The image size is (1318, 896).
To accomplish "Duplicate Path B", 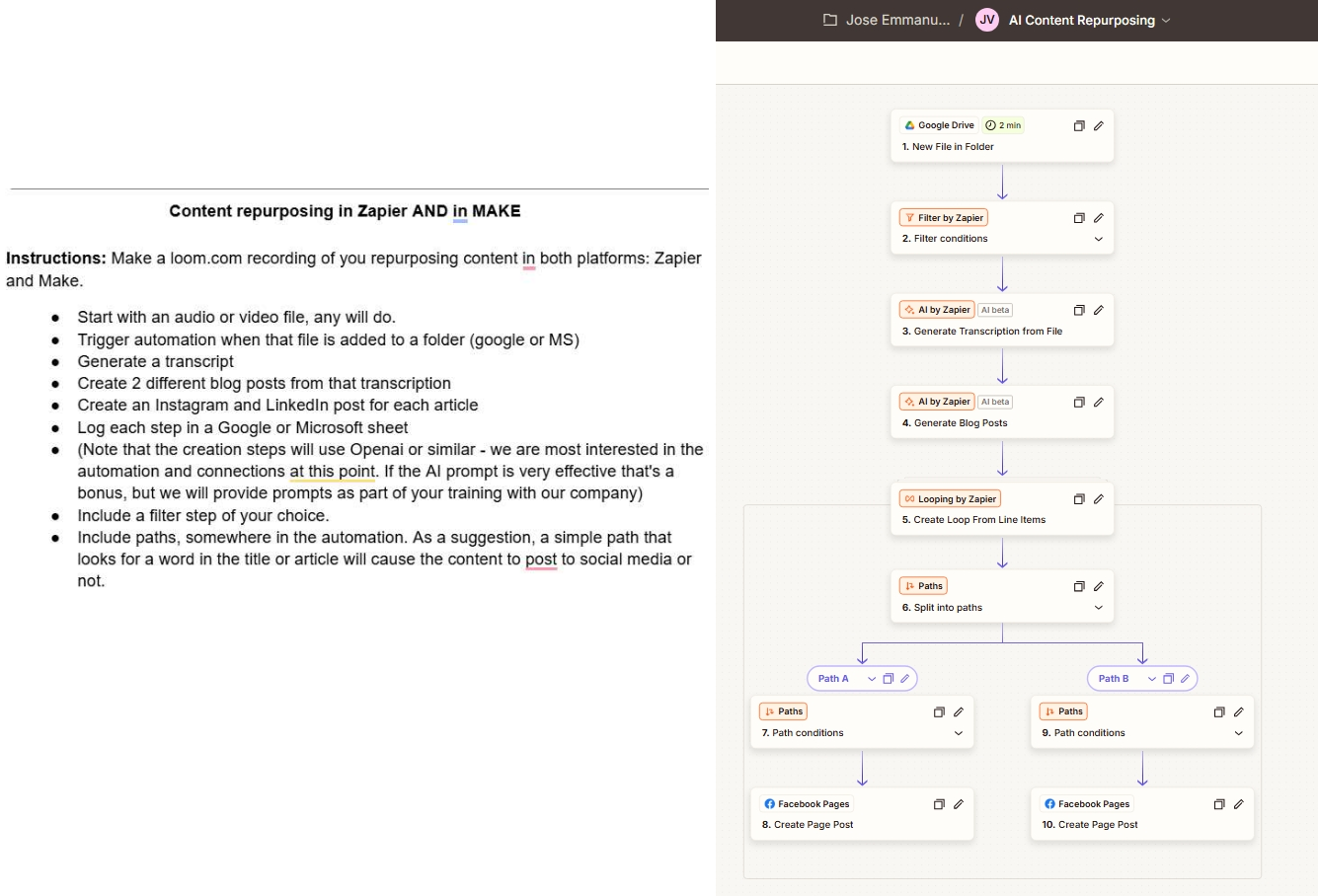I will (1169, 678).
